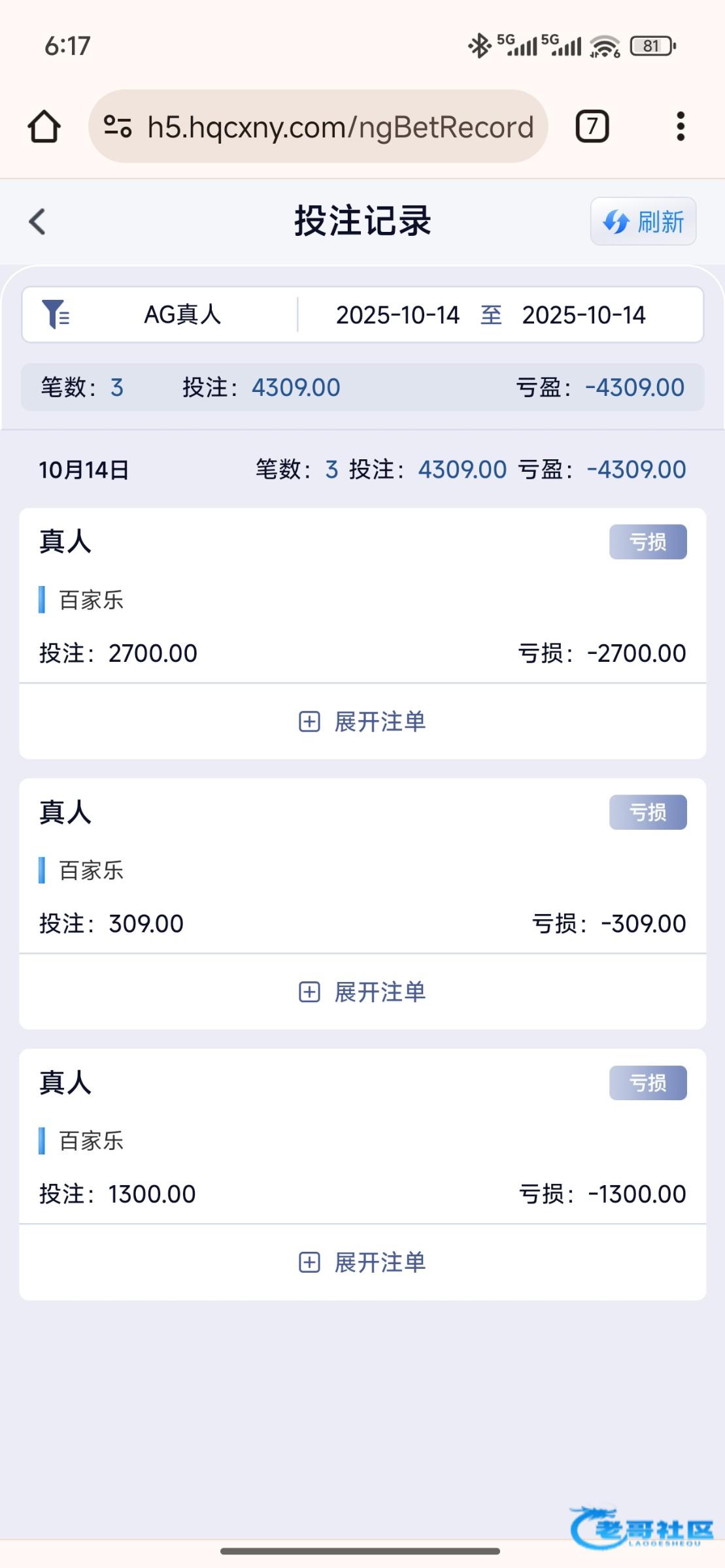Viewport: 725px width, 1568px height.
Task: Tap the 亏损 badge on the third card
Action: [x=647, y=1083]
